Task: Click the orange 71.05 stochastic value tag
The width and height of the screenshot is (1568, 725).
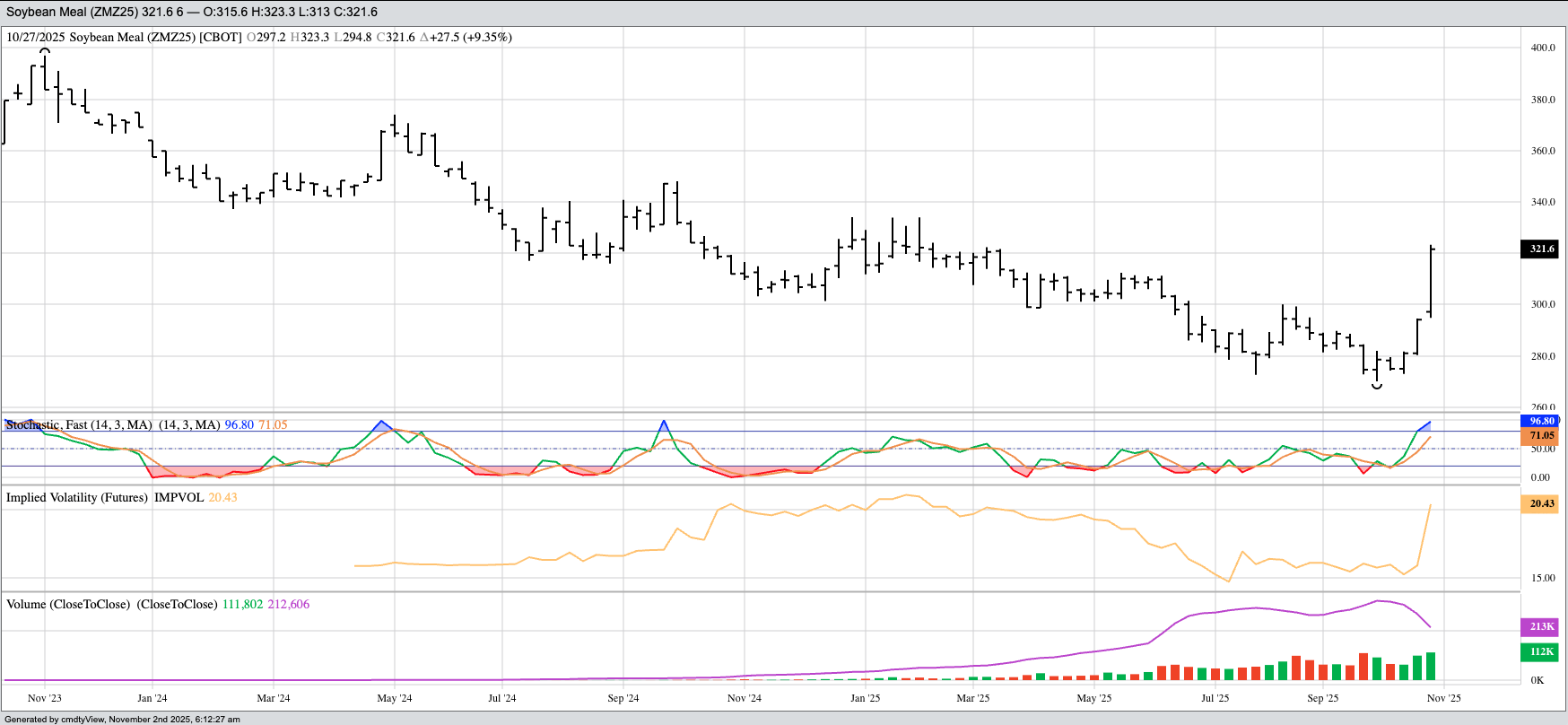Action: [x=1541, y=435]
